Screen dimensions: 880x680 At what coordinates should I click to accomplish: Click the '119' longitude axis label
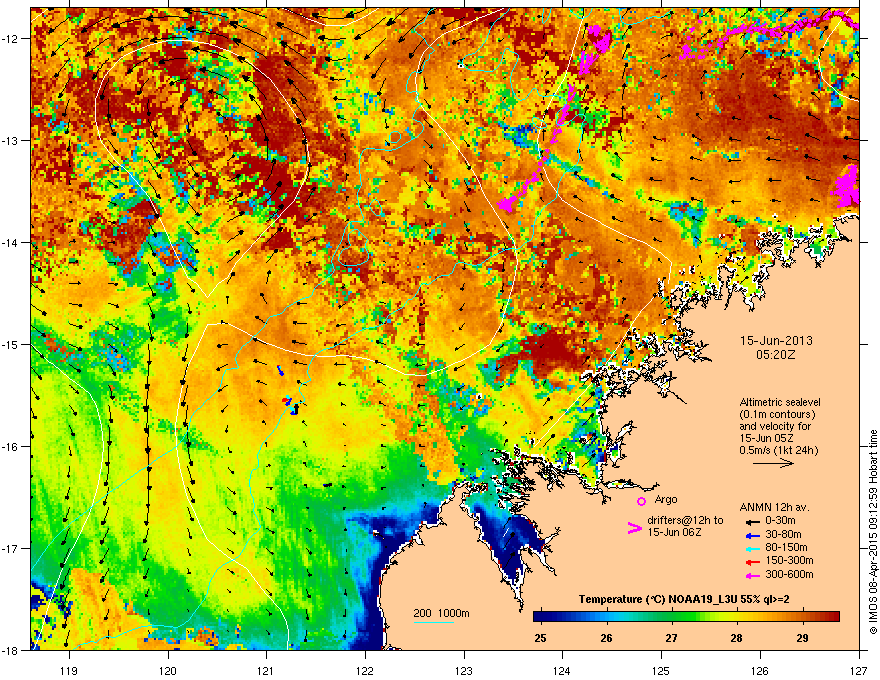69,670
